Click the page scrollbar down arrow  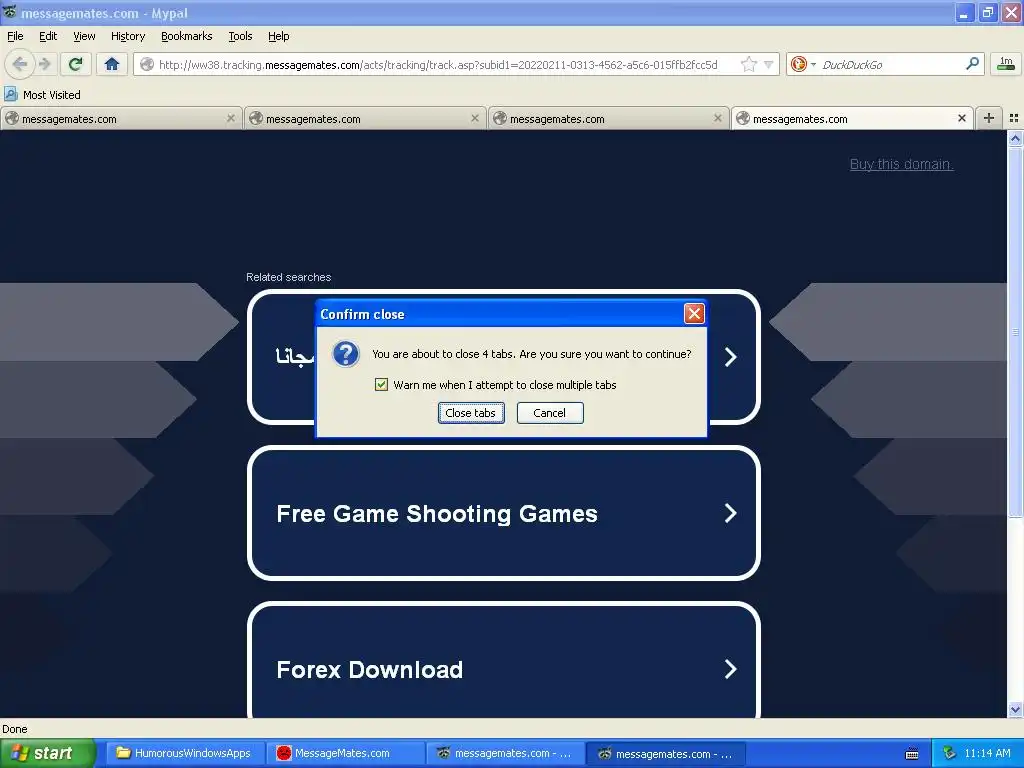(1015, 709)
